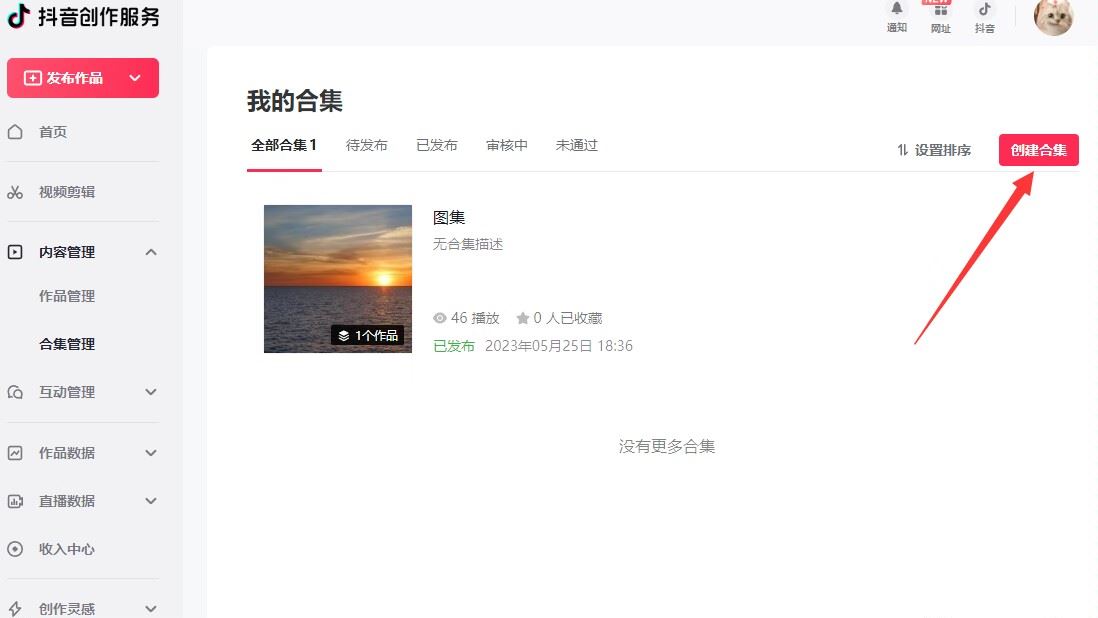Image resolution: width=1098 pixels, height=618 pixels.
Task: Switch to the 未通过 tab
Action: pos(577,146)
